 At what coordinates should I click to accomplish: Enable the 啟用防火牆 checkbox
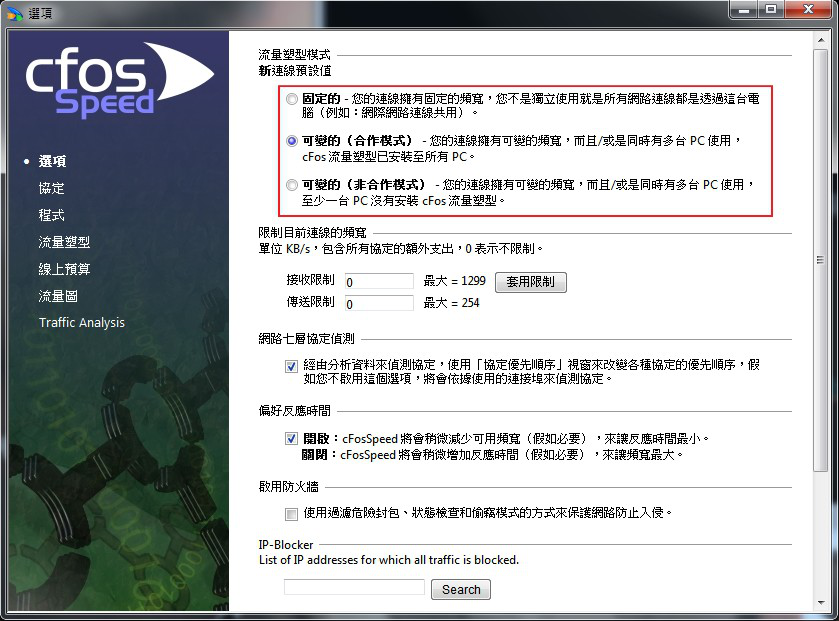(x=291, y=514)
